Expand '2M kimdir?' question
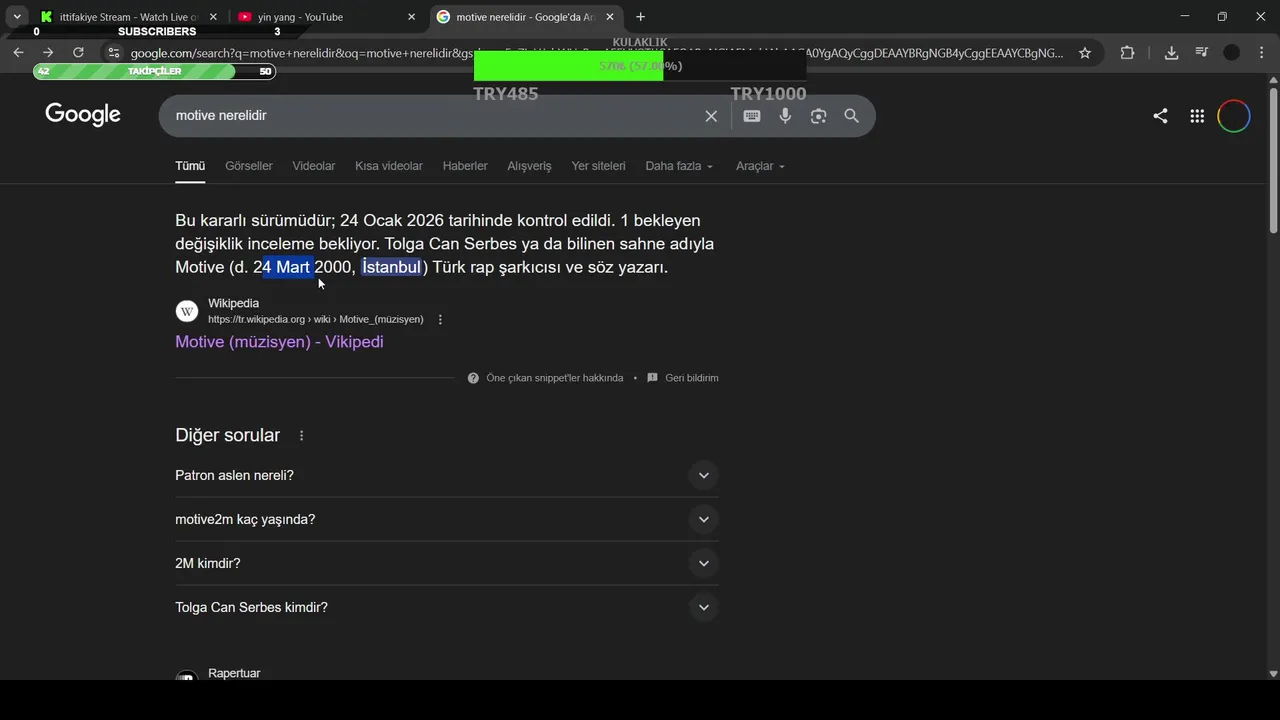Image resolution: width=1280 pixels, height=720 pixels. [x=447, y=563]
